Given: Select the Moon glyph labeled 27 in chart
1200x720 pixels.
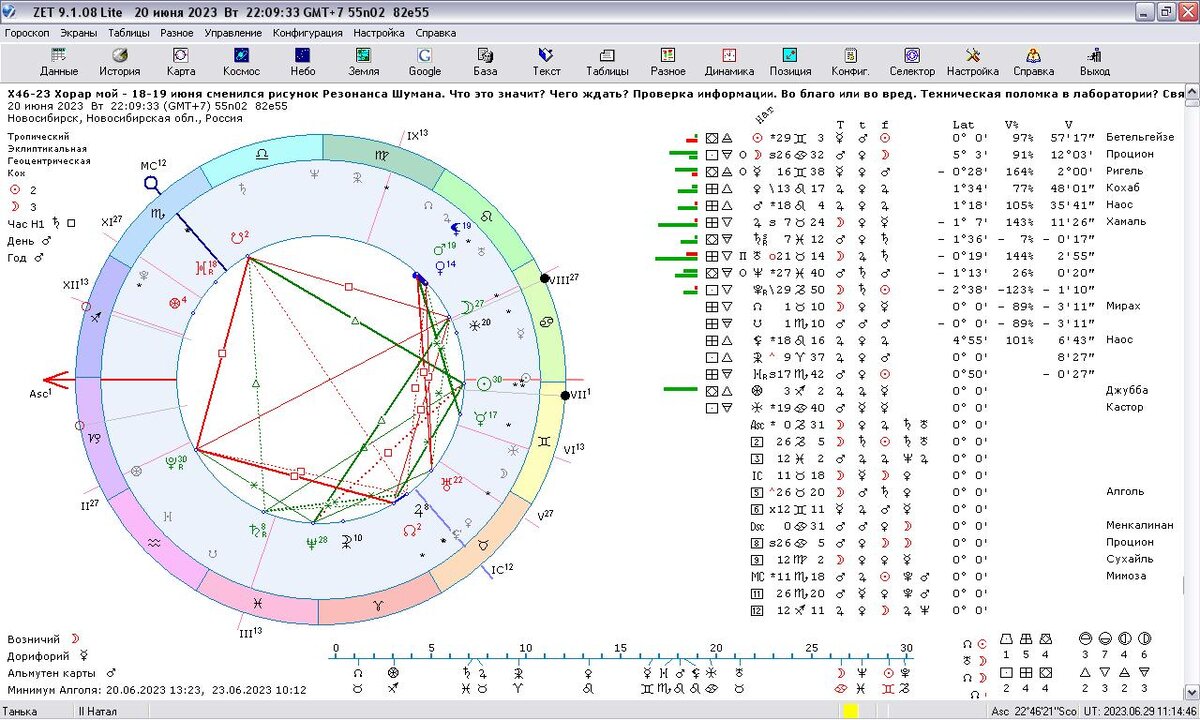Looking at the screenshot, I should coord(465,306).
